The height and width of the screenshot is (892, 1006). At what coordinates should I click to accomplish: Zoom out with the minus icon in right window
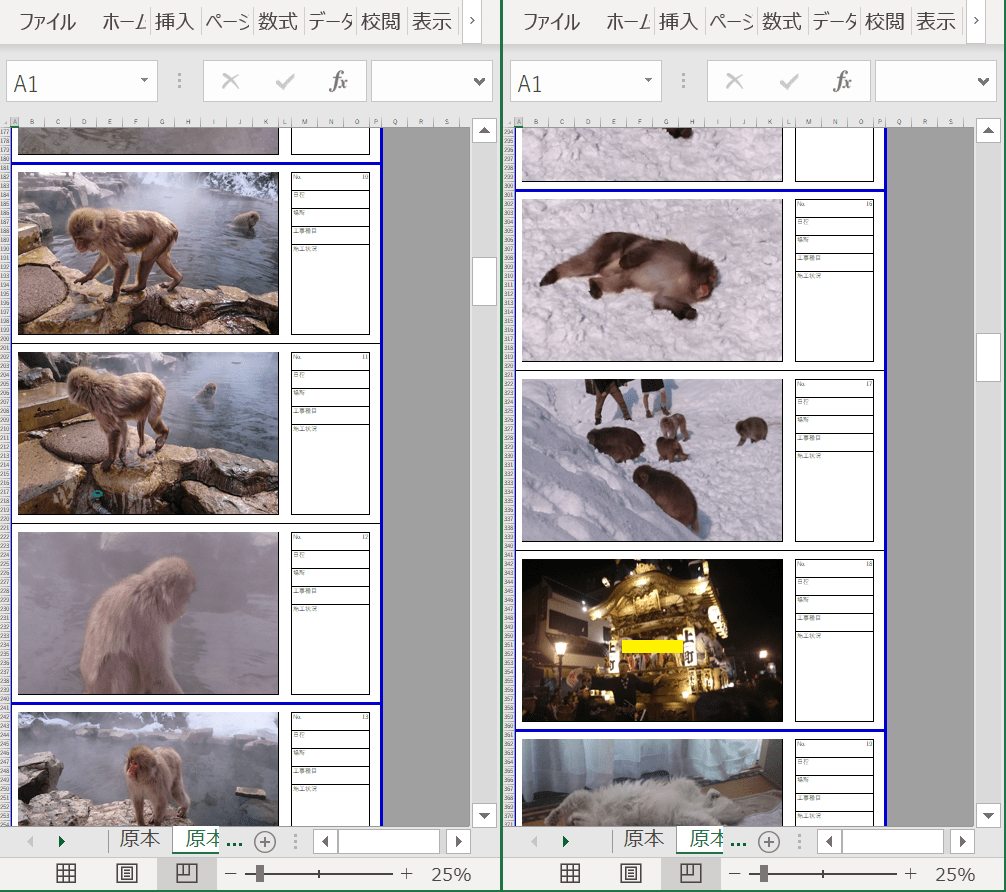[735, 874]
